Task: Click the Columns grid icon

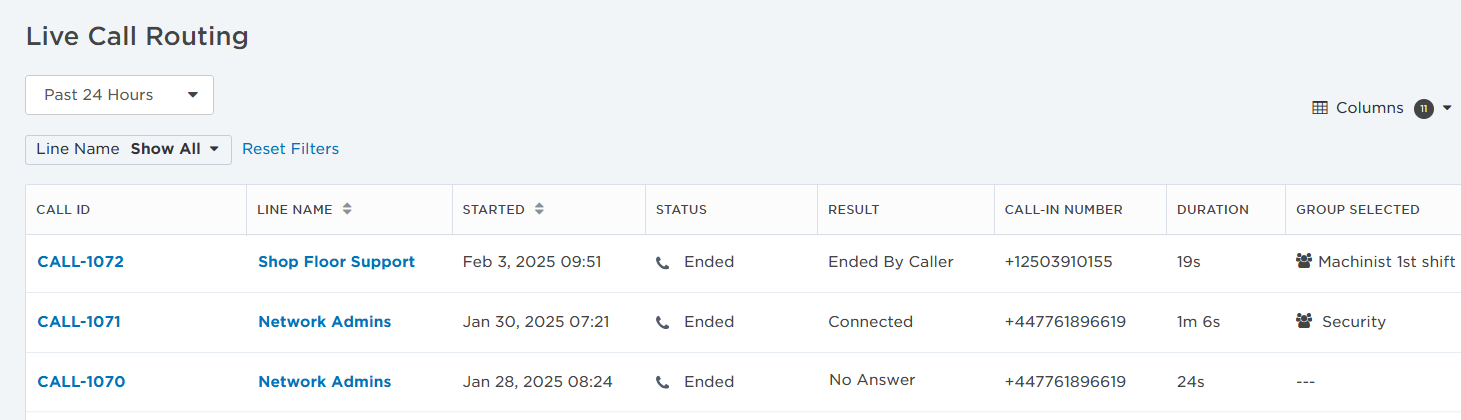Action: (x=1320, y=108)
